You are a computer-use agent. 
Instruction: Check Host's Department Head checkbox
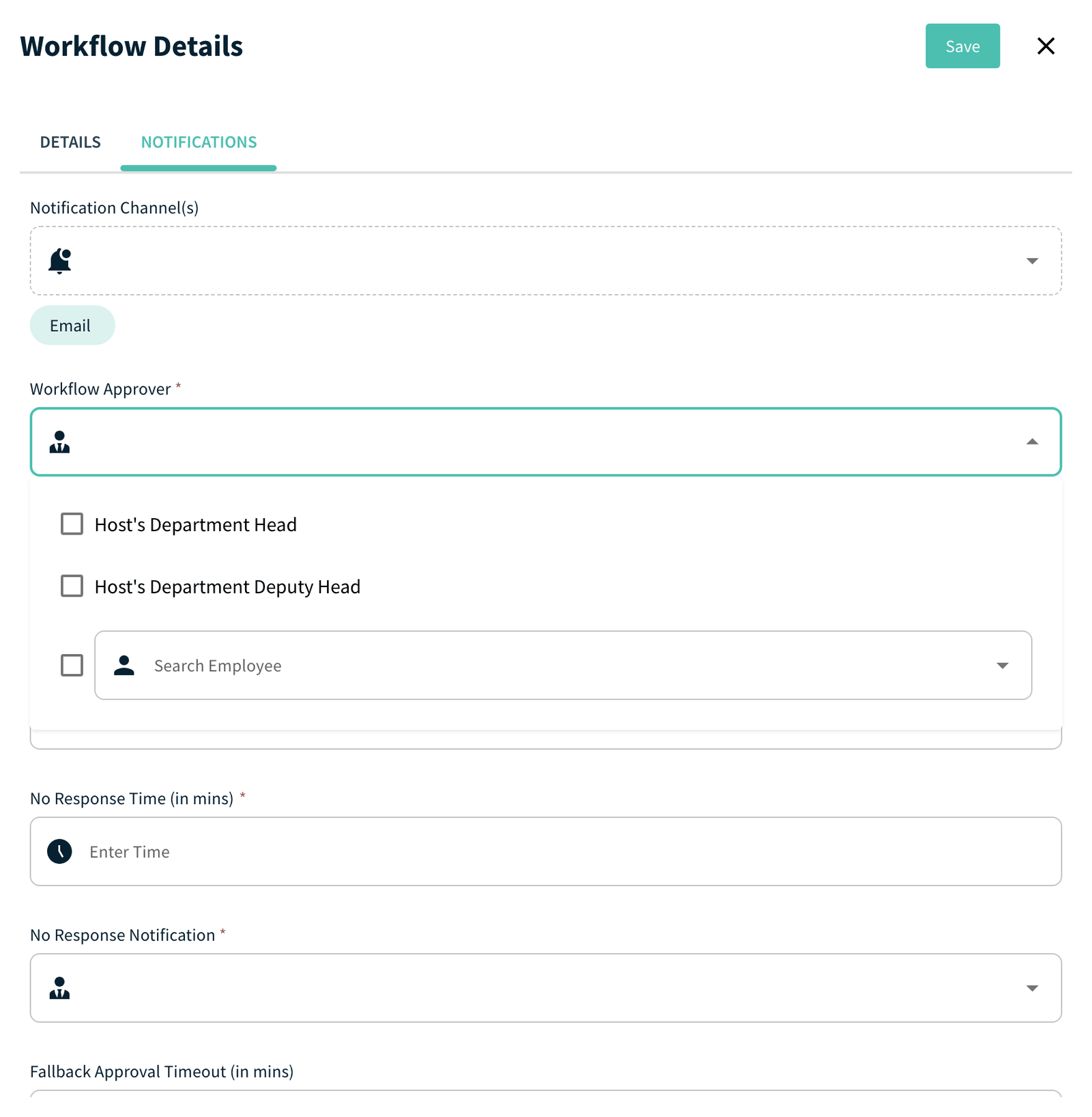72,524
